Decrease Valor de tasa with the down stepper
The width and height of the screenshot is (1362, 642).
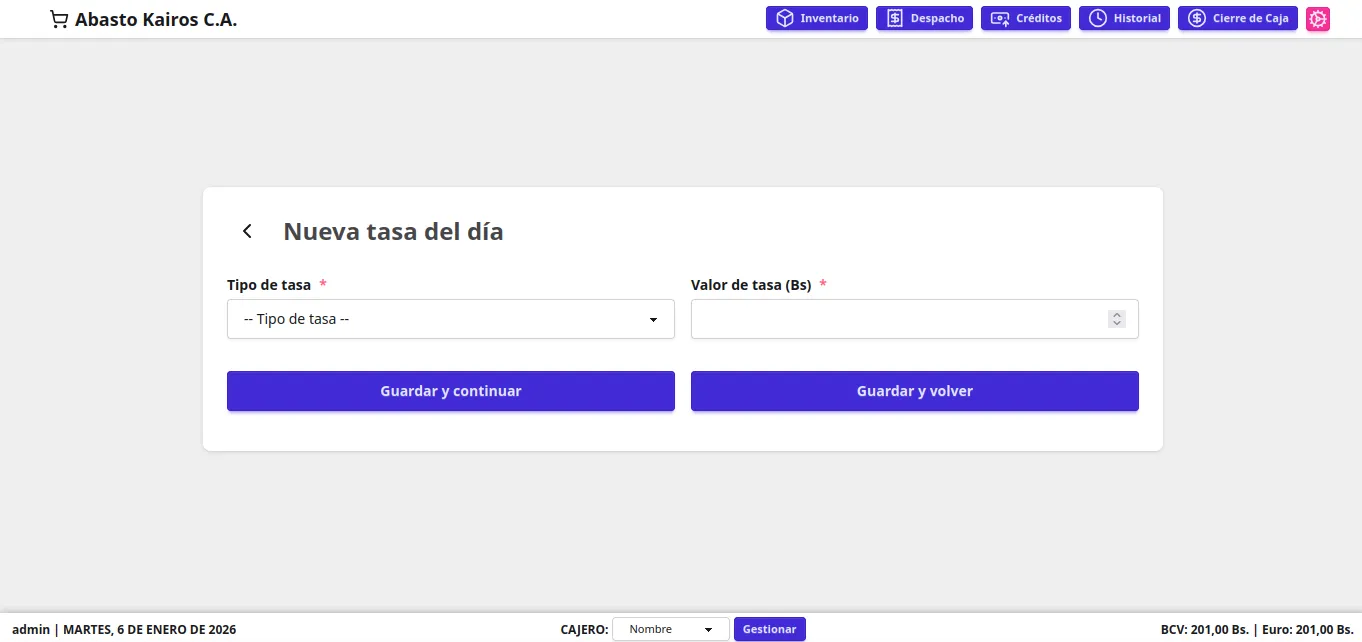tap(1117, 324)
